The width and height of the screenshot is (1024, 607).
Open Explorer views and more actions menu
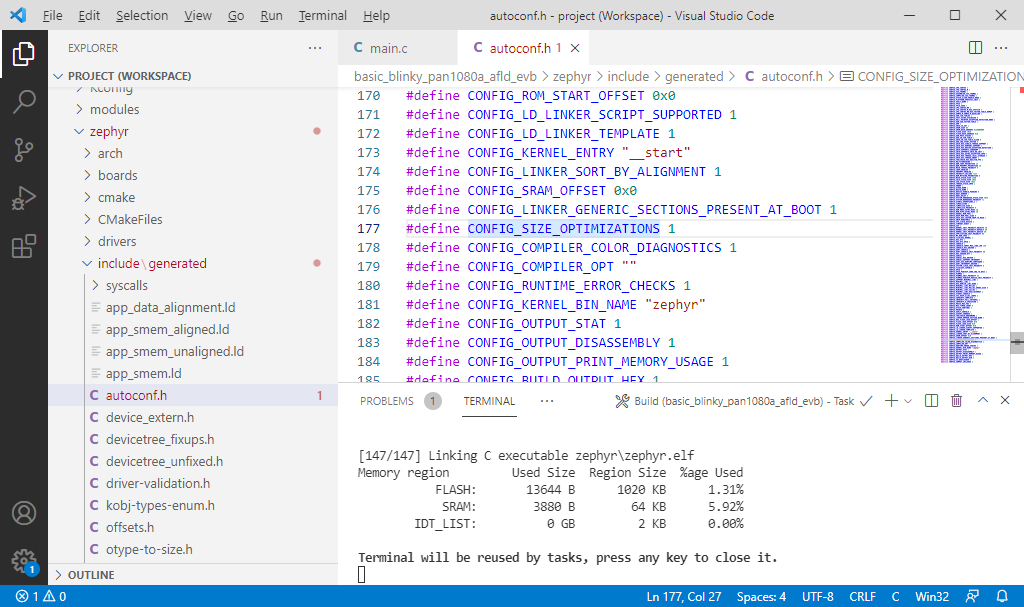coord(315,48)
